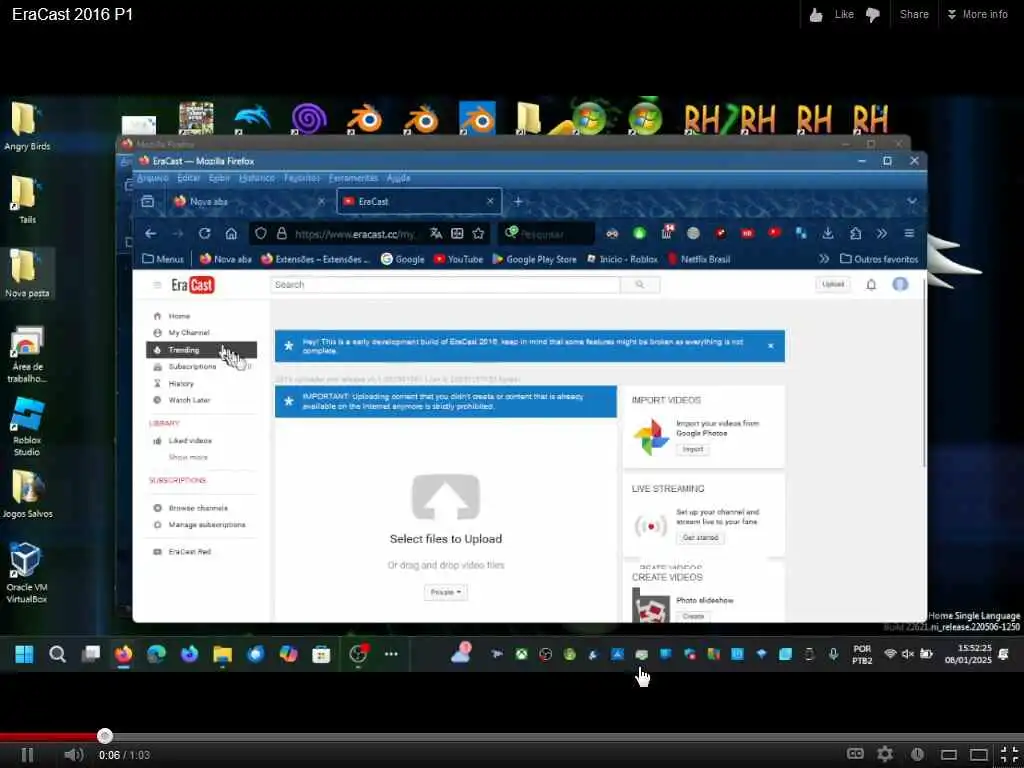1024x768 pixels.
Task: Open the Netflix Brasil bookmark
Action: (x=699, y=259)
